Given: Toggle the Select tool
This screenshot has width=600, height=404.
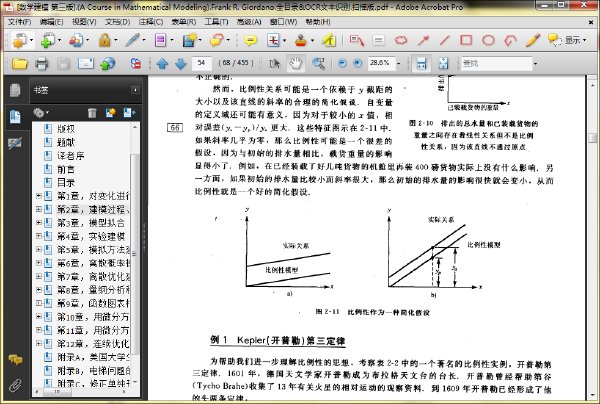Looking at the screenshot, I should click(274, 63).
